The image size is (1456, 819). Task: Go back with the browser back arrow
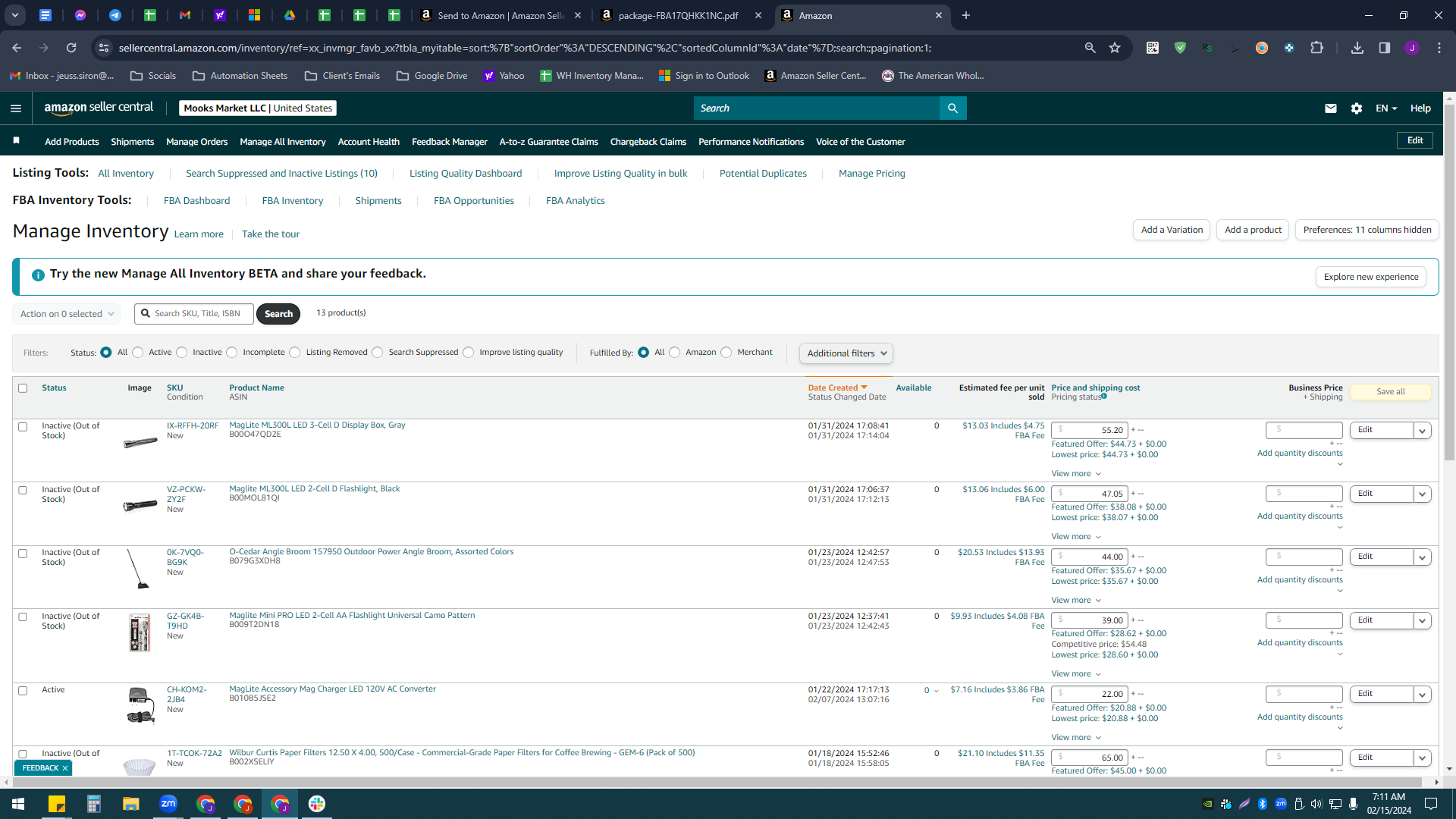pyautogui.click(x=17, y=48)
